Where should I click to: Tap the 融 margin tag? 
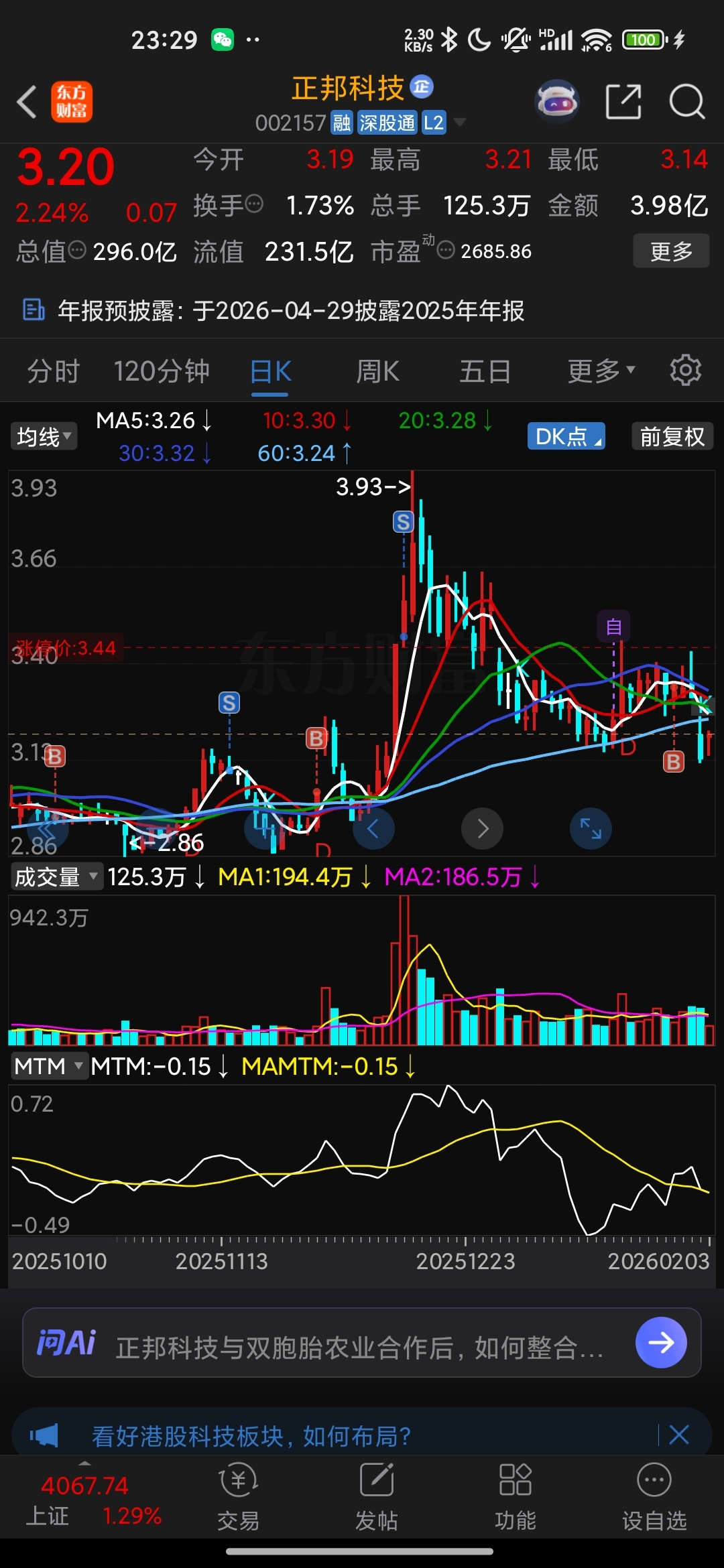tap(342, 123)
